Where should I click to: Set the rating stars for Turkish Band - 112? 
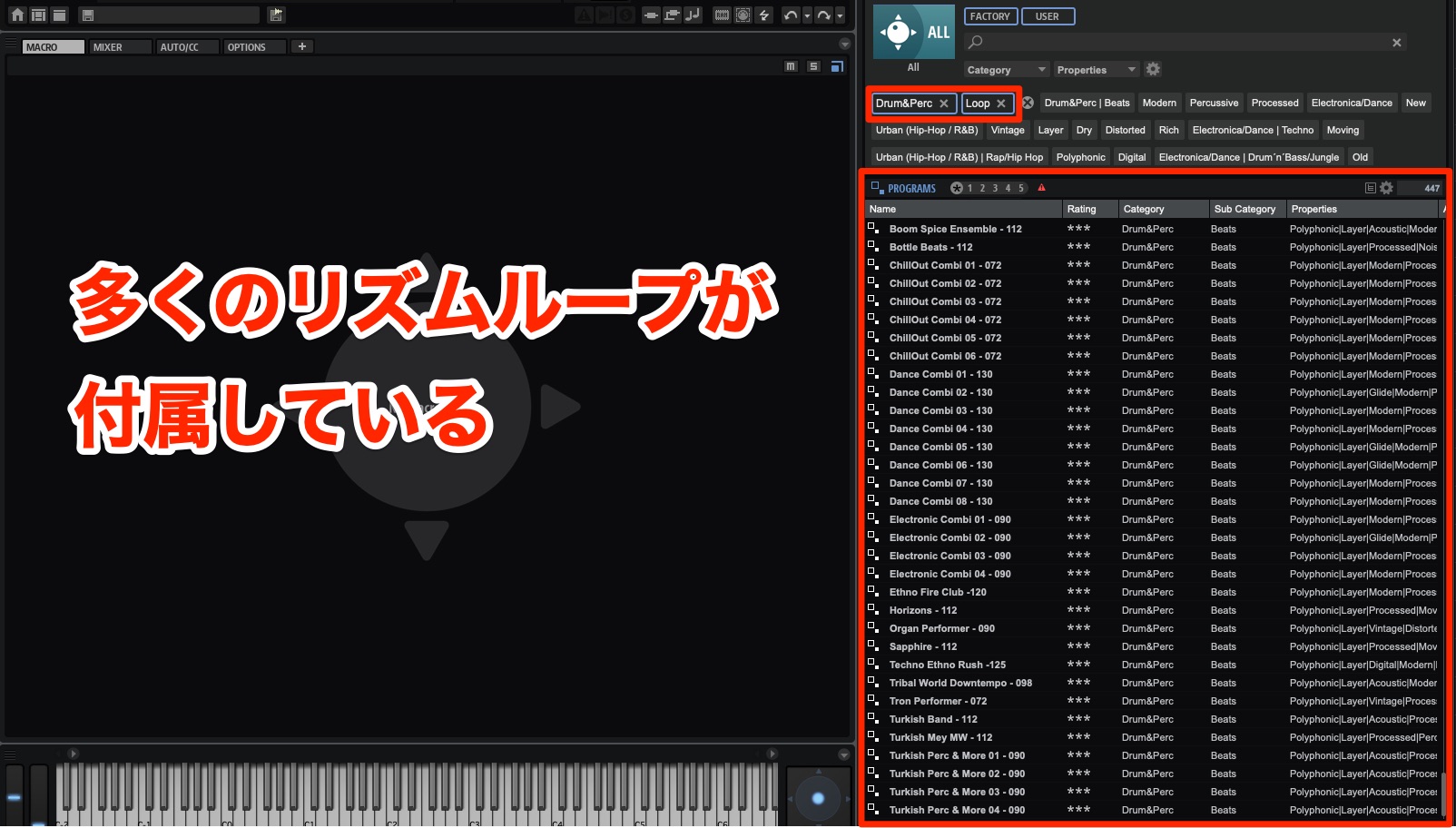[x=1078, y=718]
